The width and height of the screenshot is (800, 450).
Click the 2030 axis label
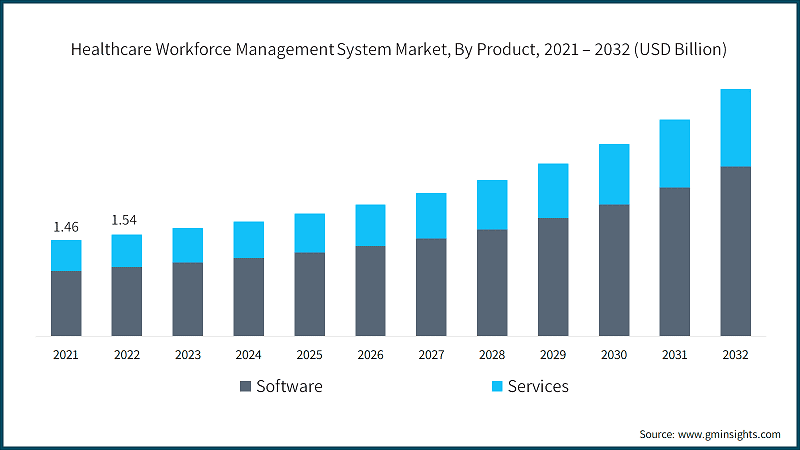pyautogui.click(x=614, y=355)
